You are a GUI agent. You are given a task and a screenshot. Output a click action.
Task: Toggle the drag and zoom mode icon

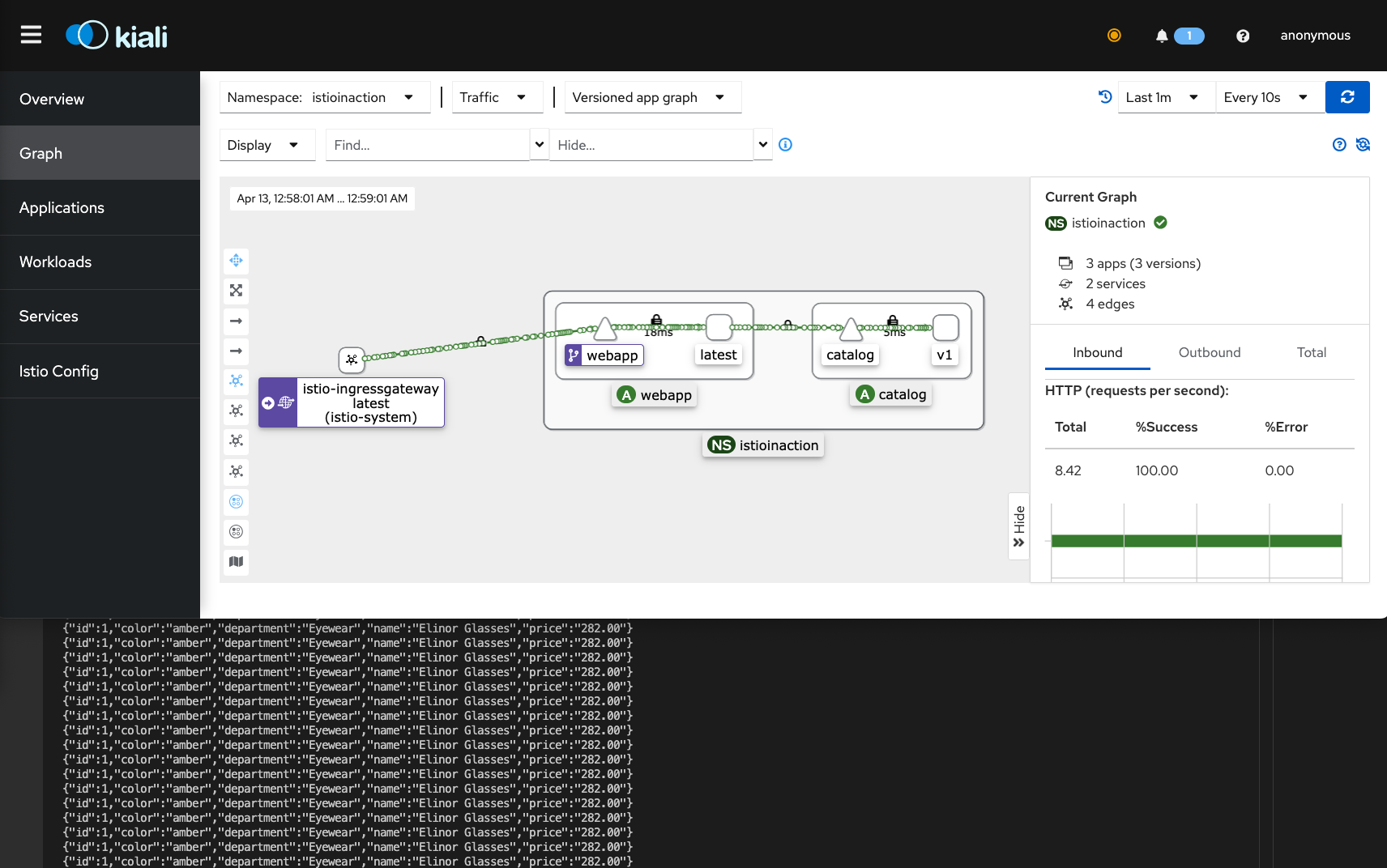[236, 261]
